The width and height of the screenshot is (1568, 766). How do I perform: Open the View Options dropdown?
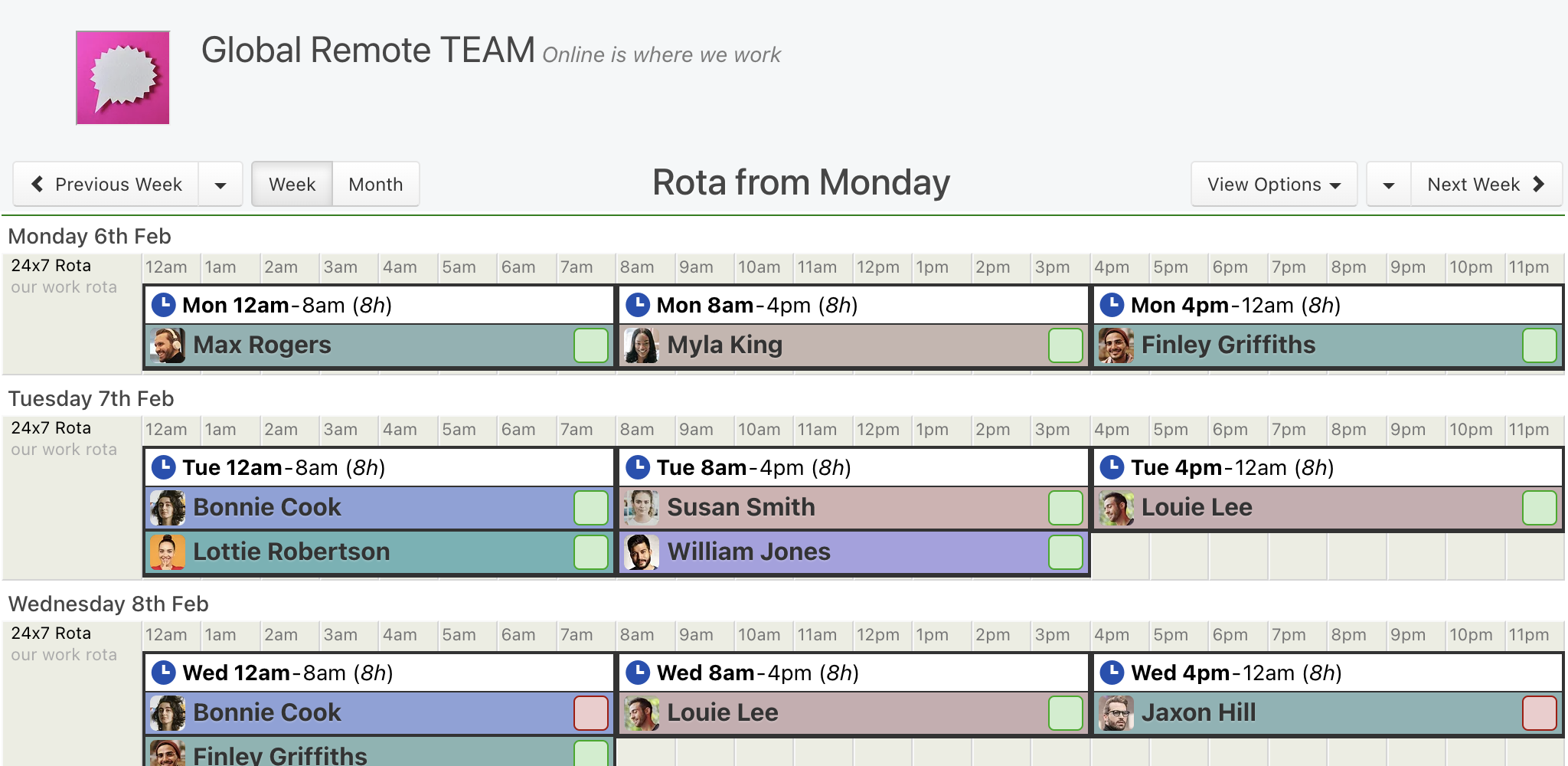click(1274, 185)
